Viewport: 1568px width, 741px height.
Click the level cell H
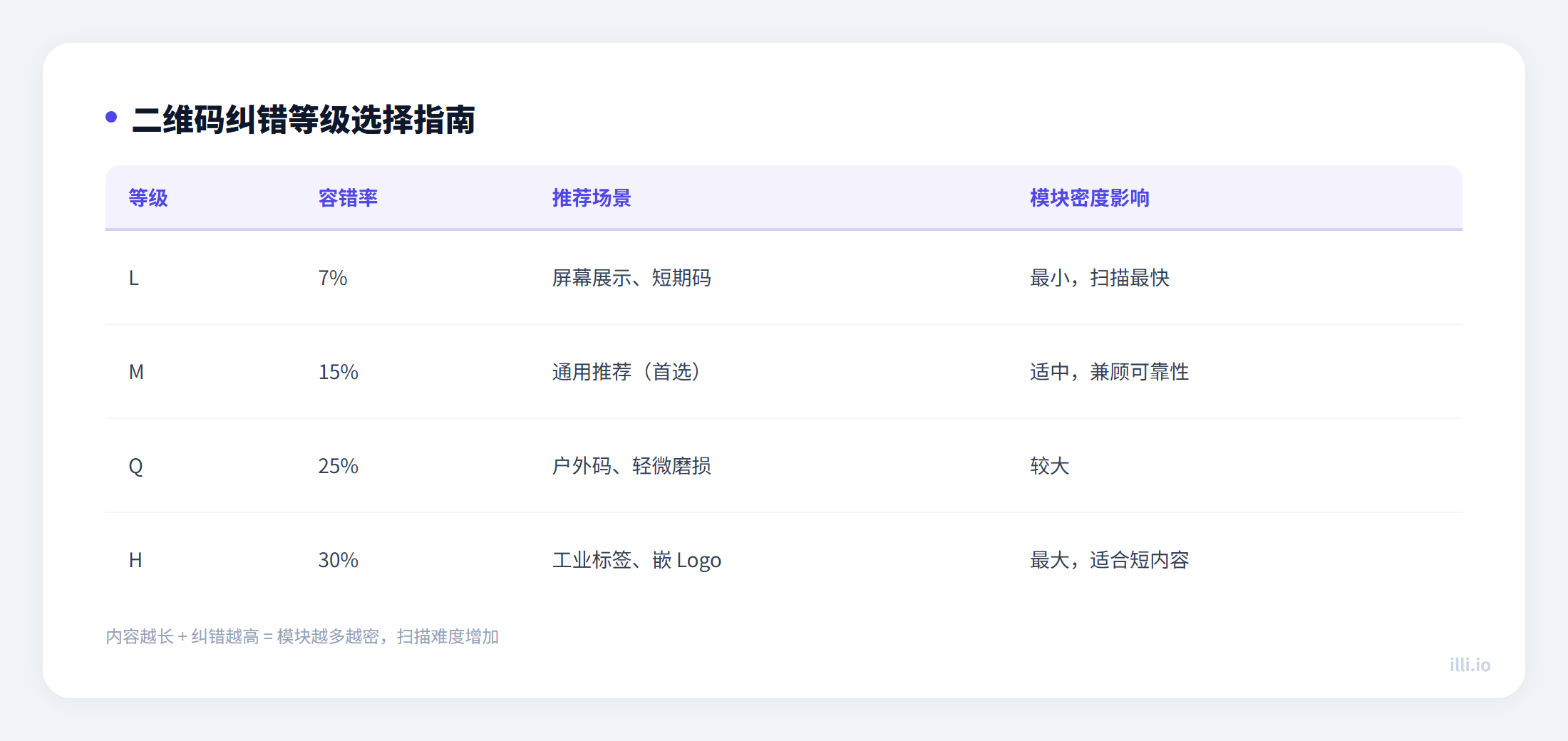click(x=135, y=560)
